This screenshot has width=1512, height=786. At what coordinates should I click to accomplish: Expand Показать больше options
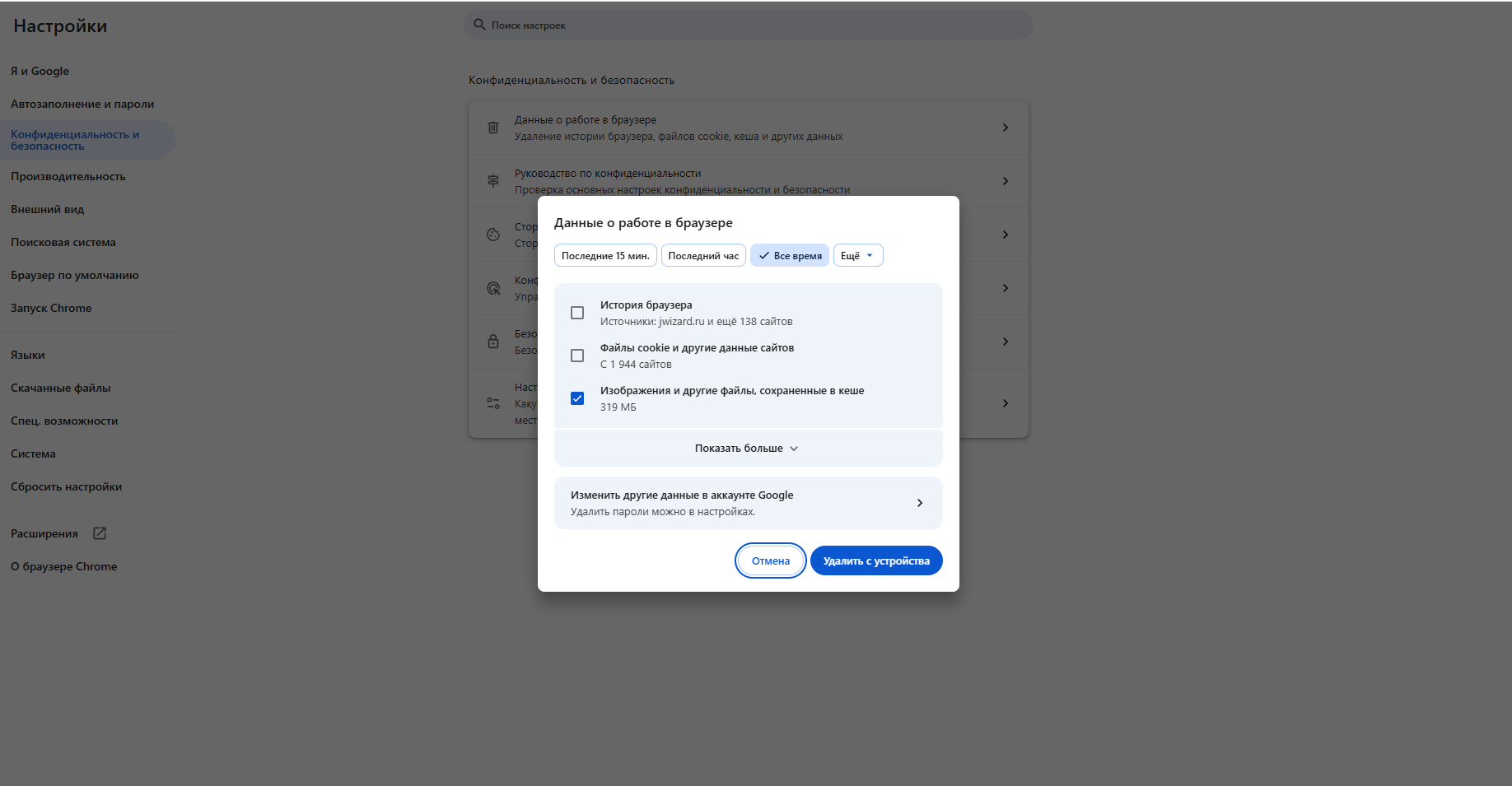pyautogui.click(x=748, y=448)
